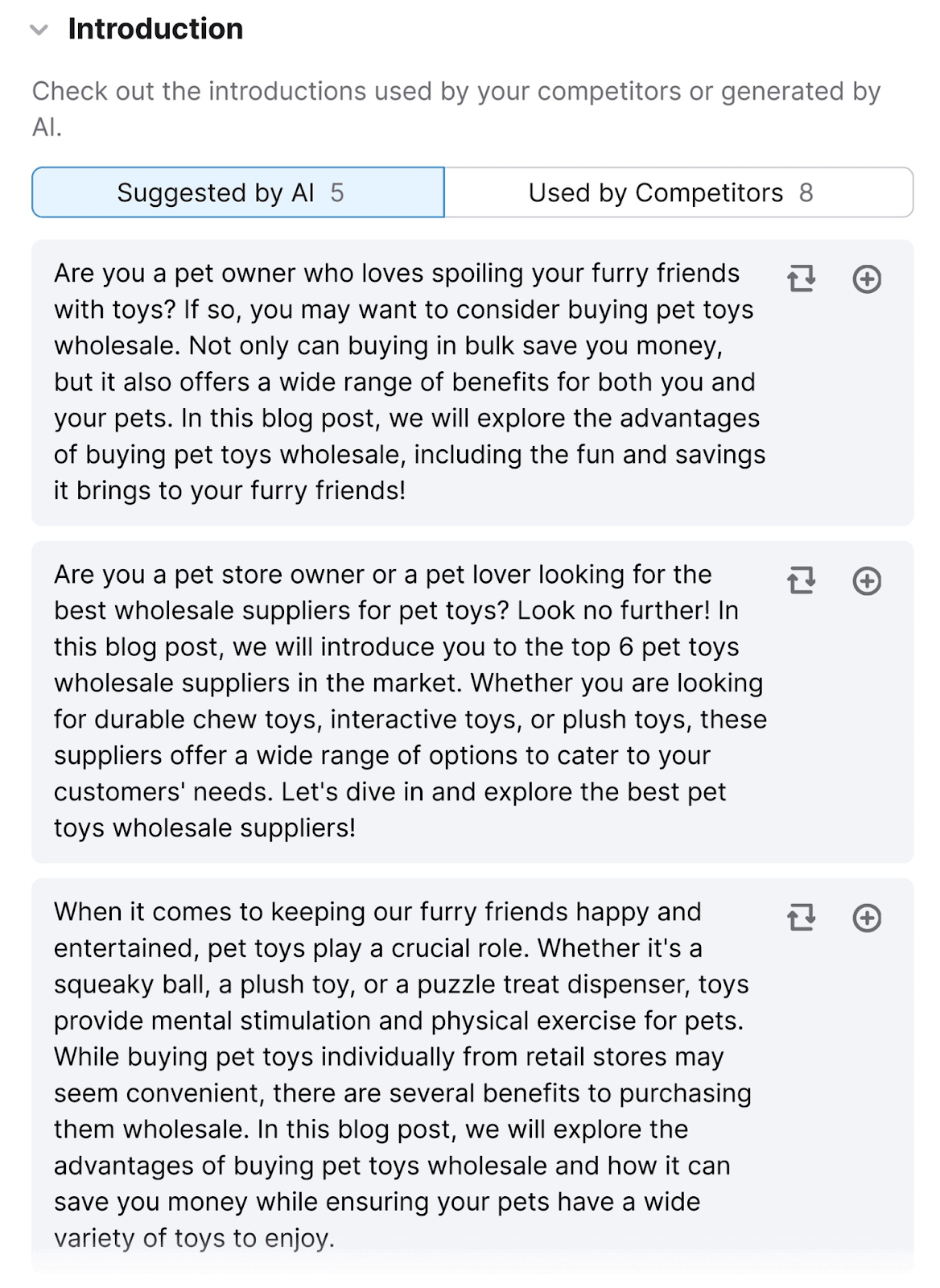
Task: Collapse the Introduction section chevron
Action: (39, 31)
